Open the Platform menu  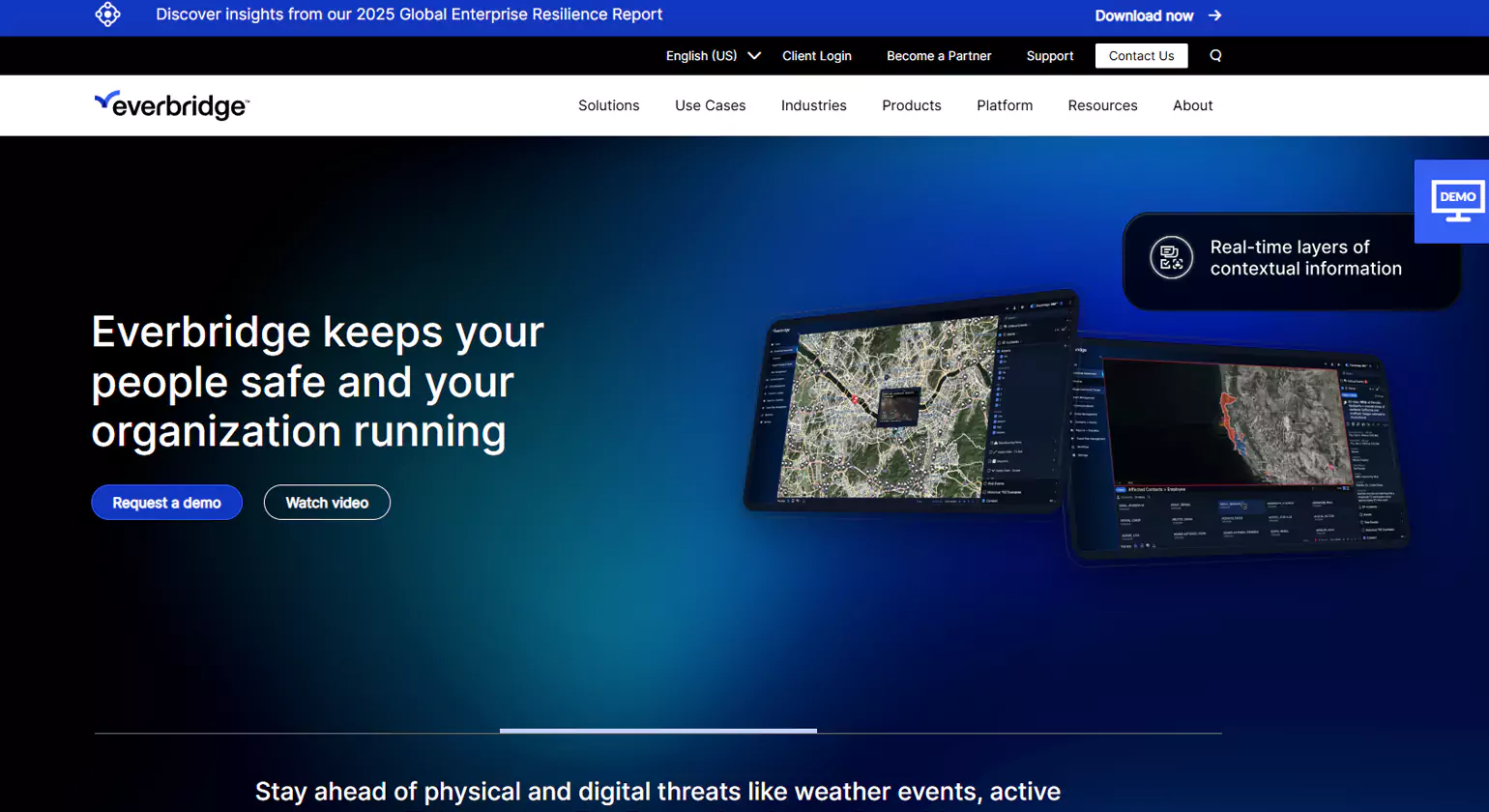[x=1004, y=105]
